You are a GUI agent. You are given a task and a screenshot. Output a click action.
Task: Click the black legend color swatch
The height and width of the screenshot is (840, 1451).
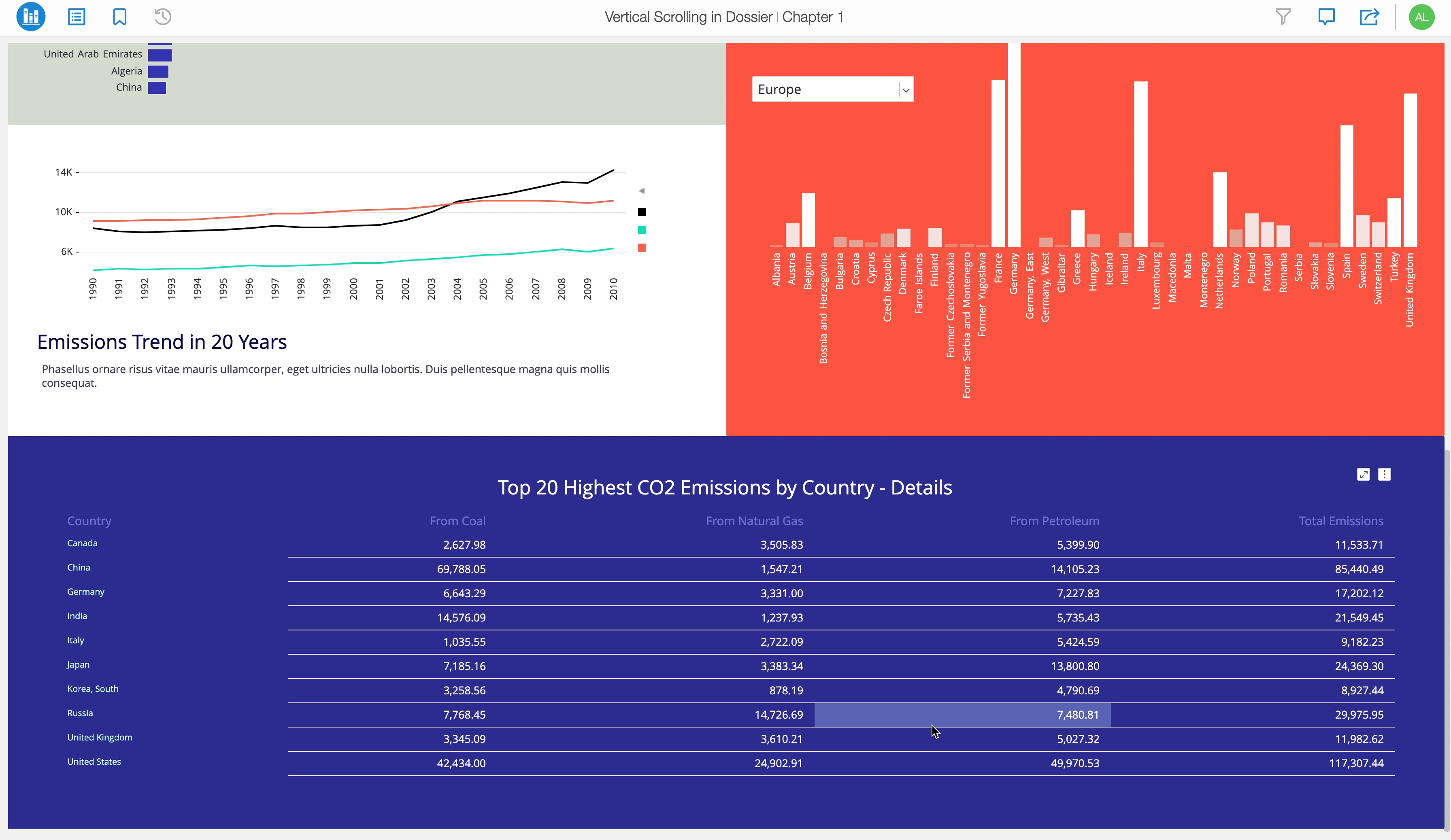click(642, 212)
